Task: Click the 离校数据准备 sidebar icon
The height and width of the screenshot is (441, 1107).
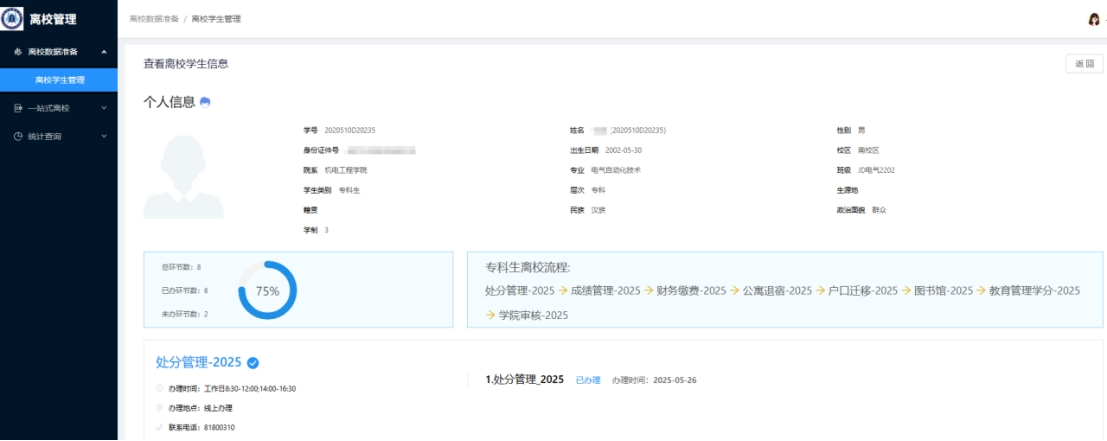Action: tap(18, 51)
